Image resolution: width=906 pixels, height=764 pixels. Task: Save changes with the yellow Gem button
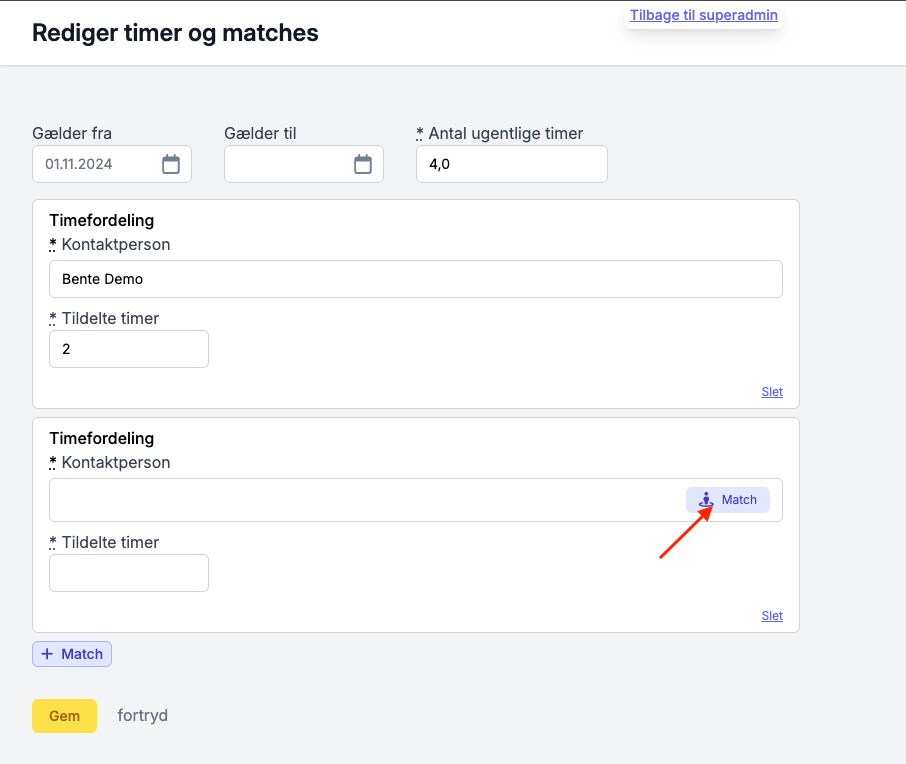(x=64, y=716)
